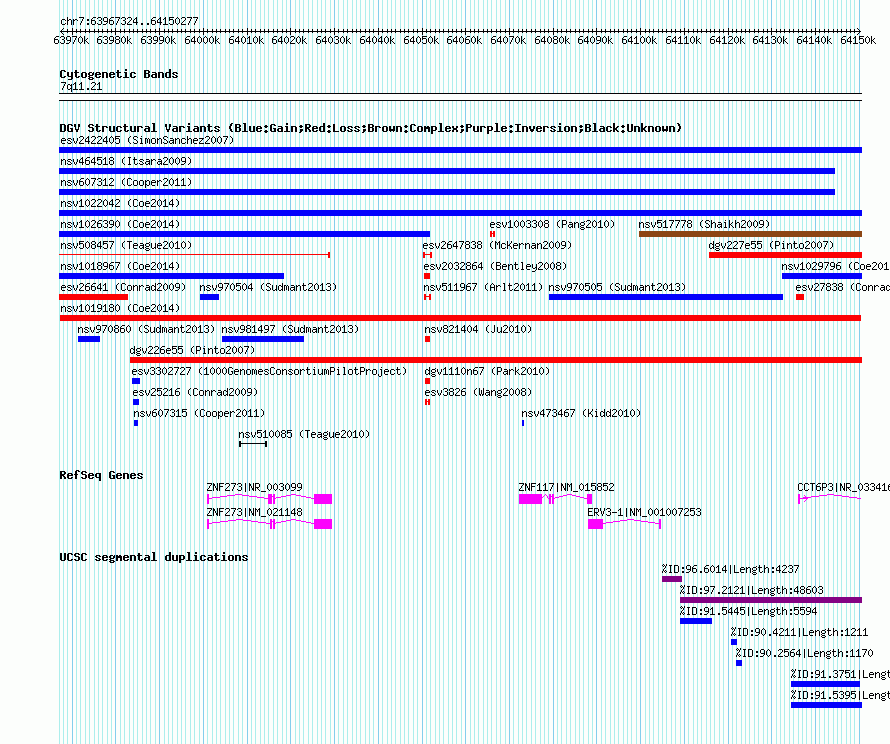Select the nsv1018967 (Coe2014) blue bar

[x=171, y=276]
